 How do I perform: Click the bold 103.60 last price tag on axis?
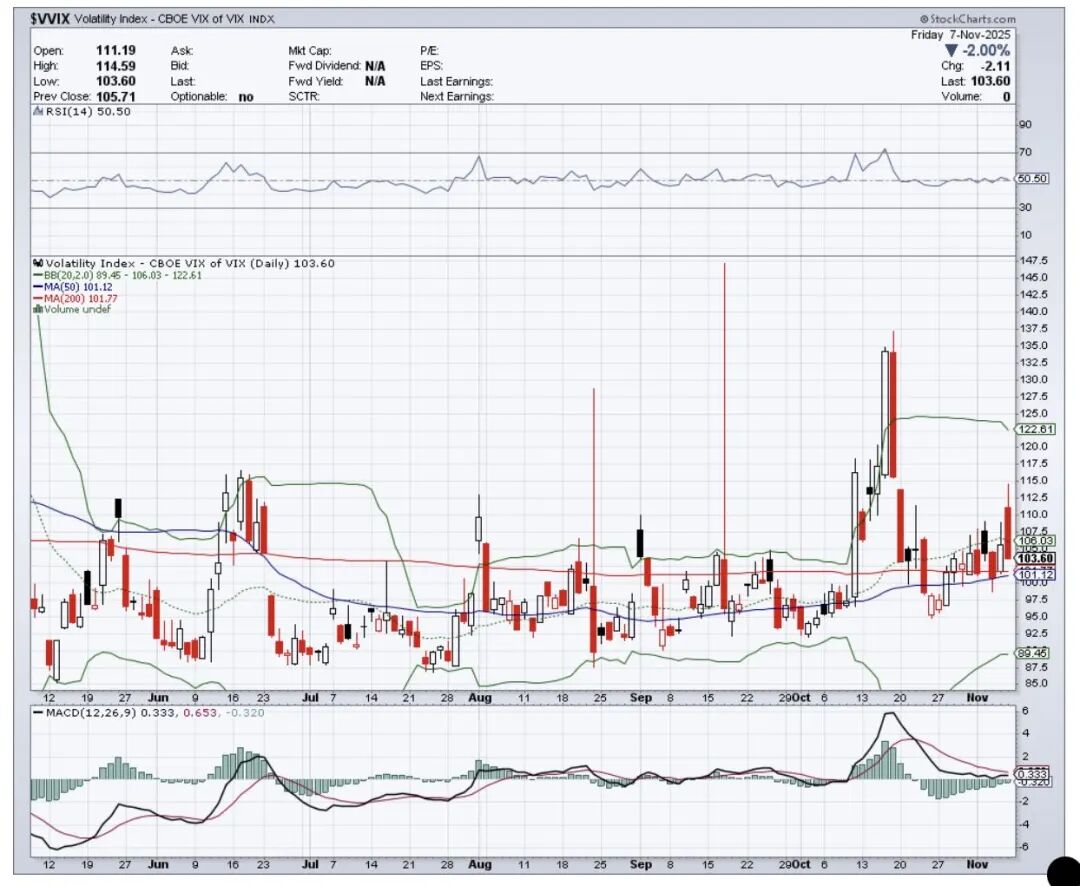coord(1036,558)
